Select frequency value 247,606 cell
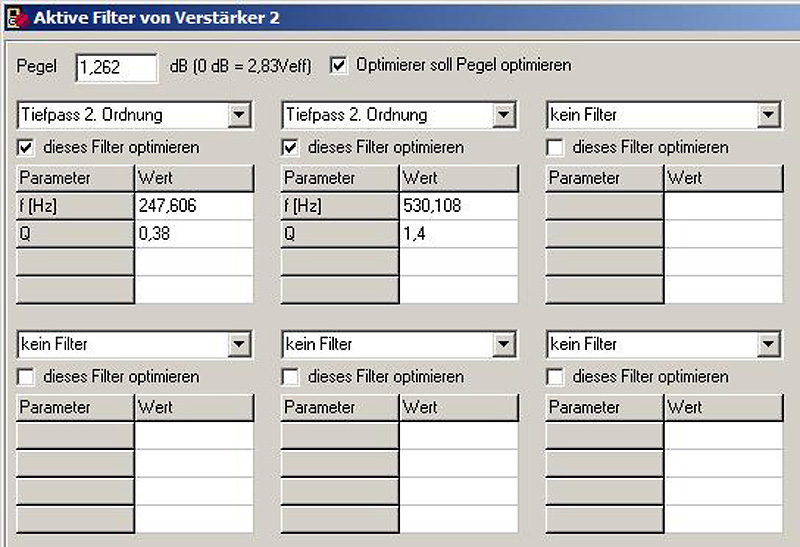The image size is (800, 547). 194,206
